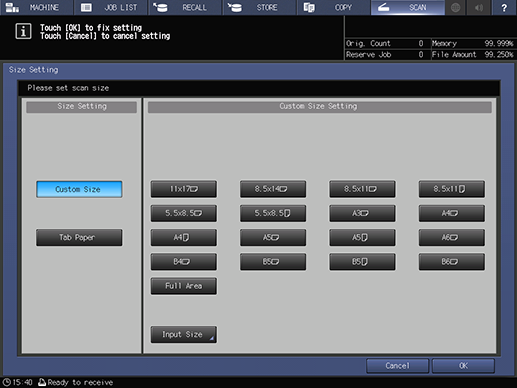517x388 pixels.
Task: Choose 8.5x11 portrait size
Action: pos(452,189)
